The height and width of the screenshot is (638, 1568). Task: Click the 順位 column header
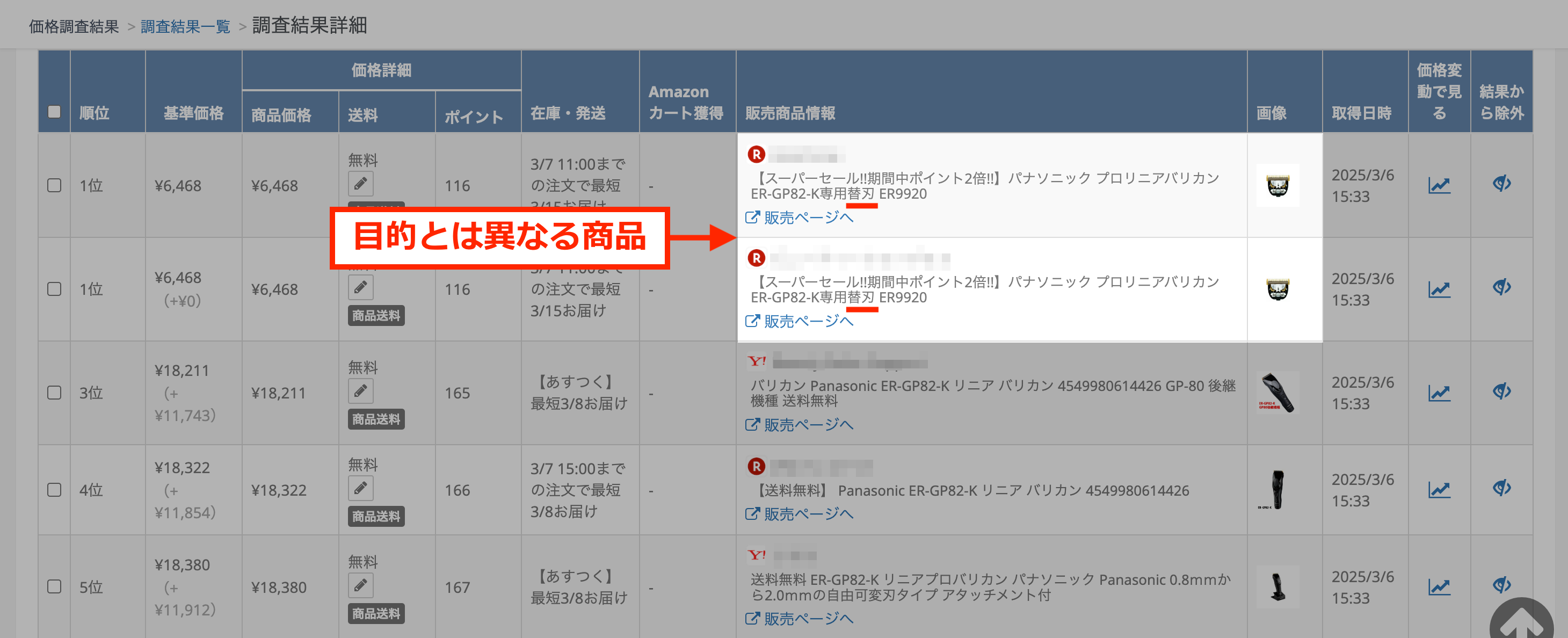pos(95,113)
